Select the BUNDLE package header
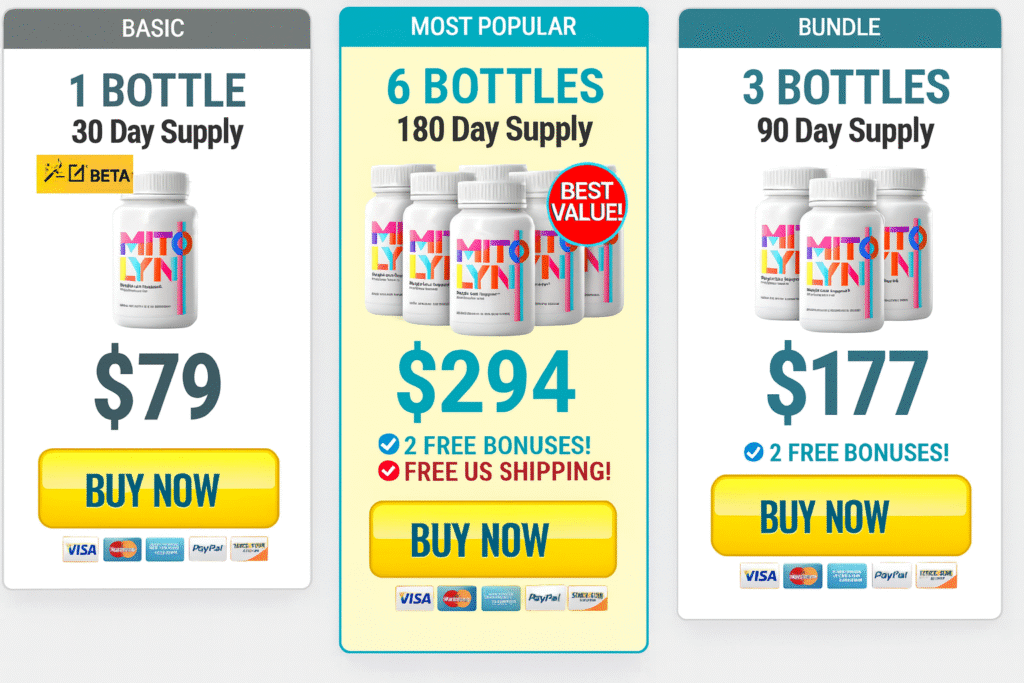 [x=839, y=27]
